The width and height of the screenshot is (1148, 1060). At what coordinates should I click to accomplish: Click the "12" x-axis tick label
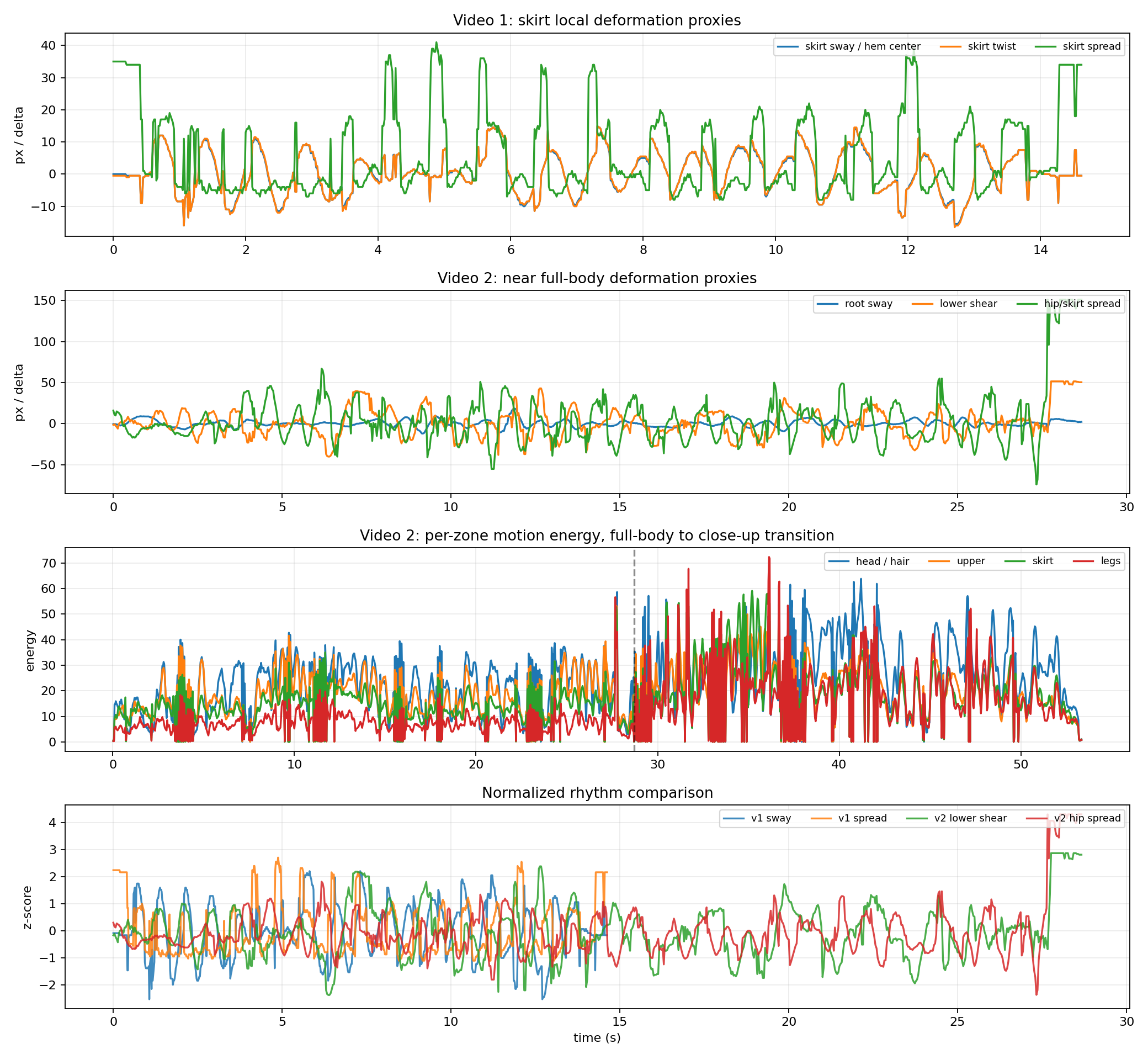[908, 250]
